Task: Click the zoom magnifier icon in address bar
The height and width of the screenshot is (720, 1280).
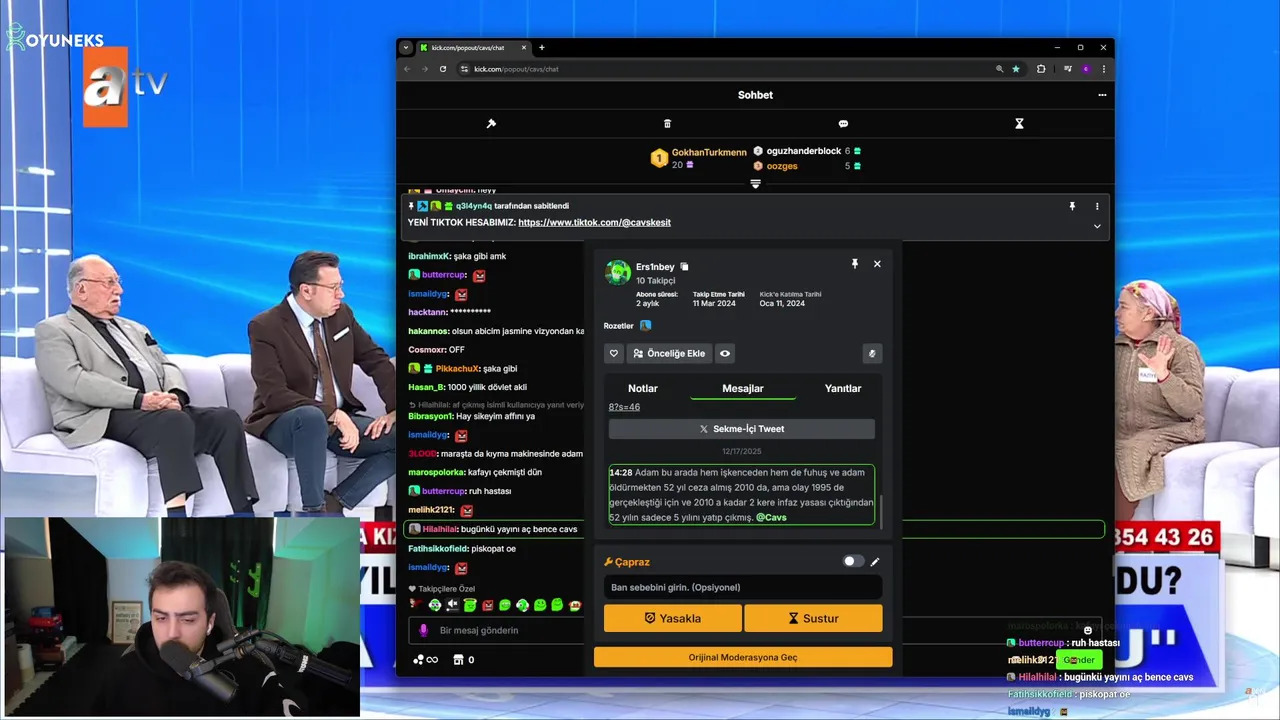Action: click(999, 69)
